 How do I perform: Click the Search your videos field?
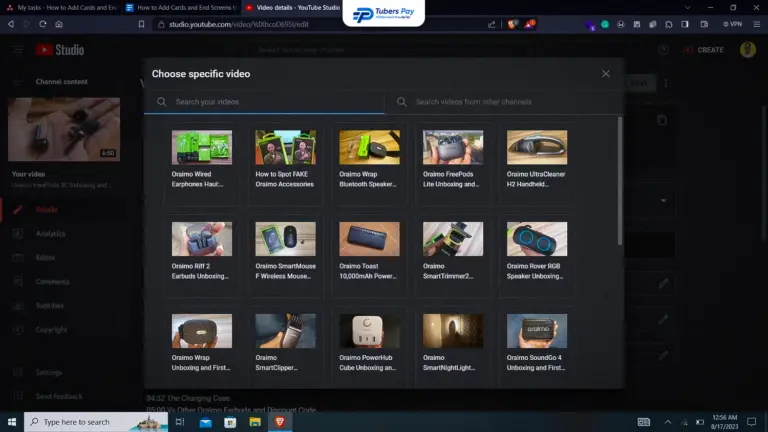(x=264, y=102)
